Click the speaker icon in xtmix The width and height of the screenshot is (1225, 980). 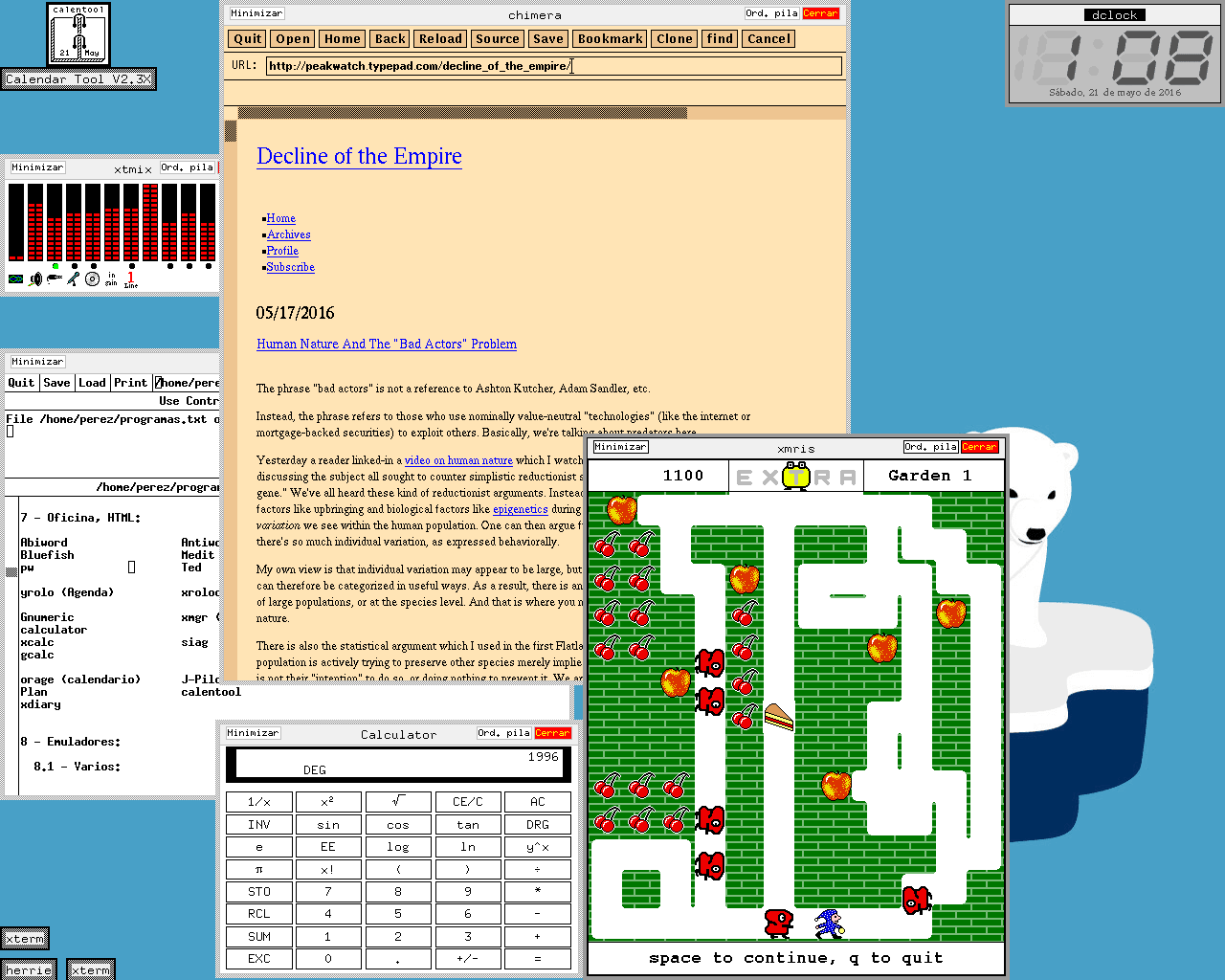35,279
